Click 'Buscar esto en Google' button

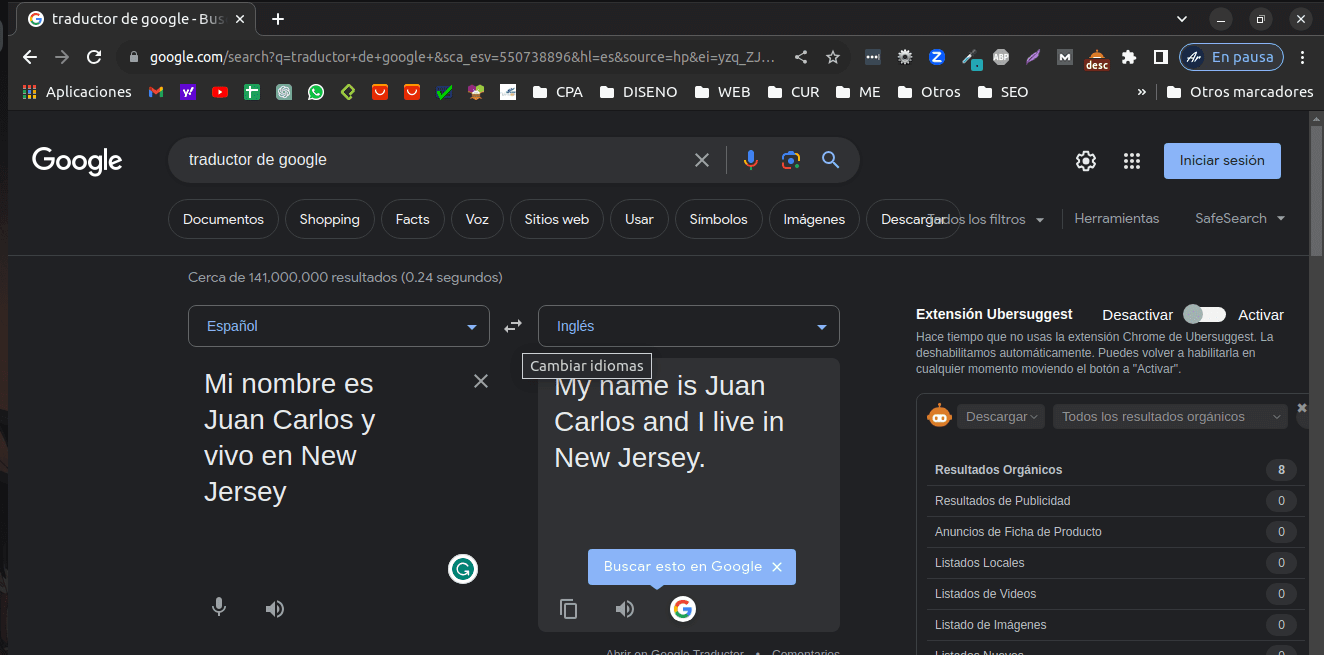682,566
